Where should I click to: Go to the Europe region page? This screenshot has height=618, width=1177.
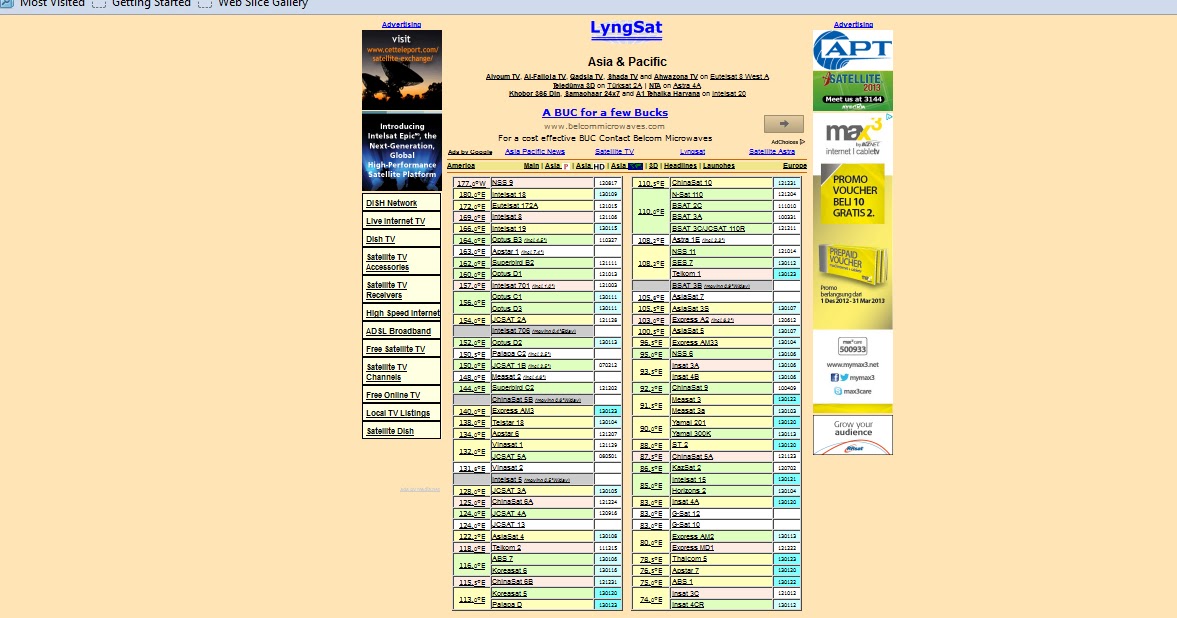coord(794,166)
